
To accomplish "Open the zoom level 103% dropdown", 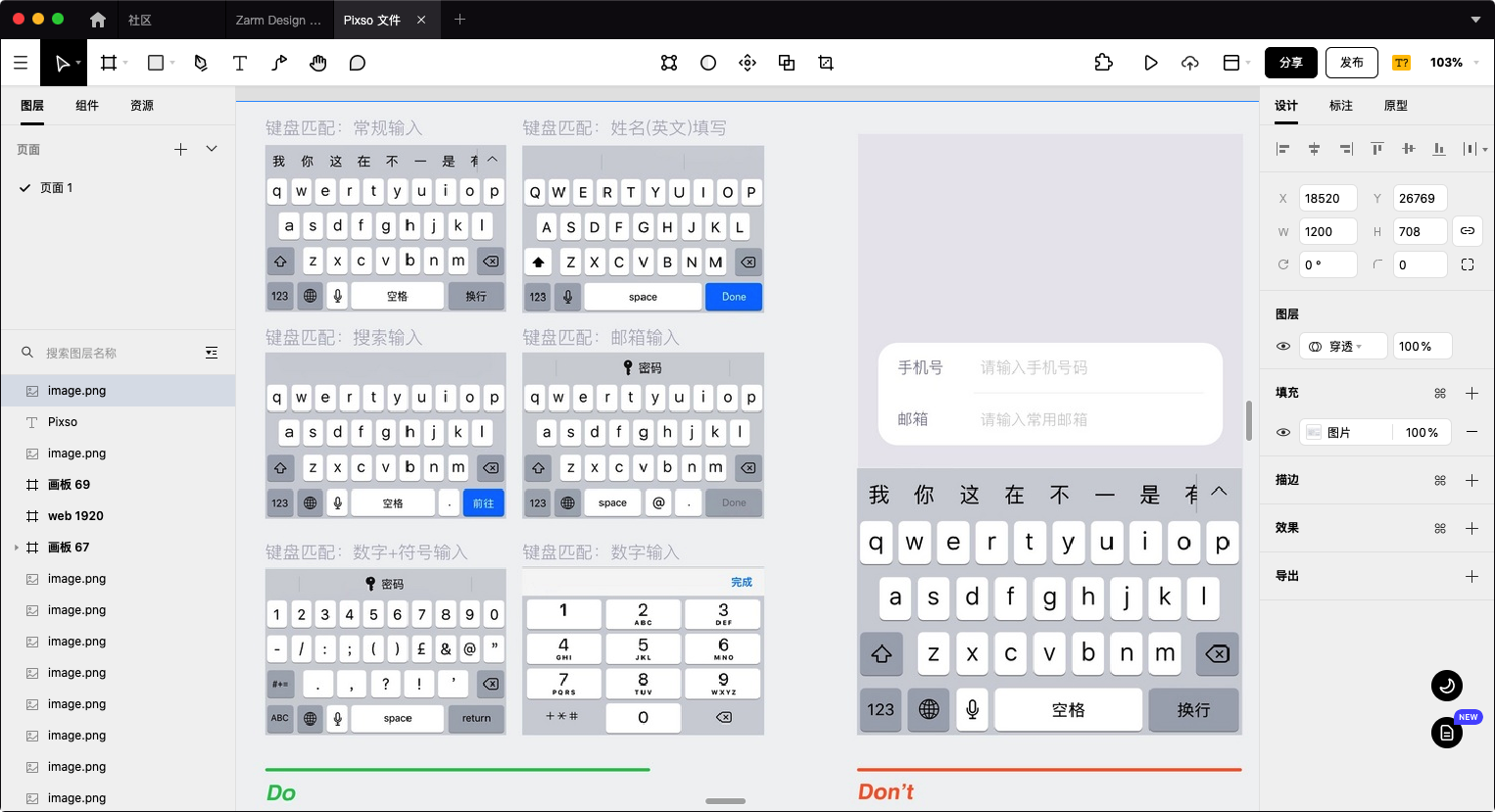I will (1454, 63).
